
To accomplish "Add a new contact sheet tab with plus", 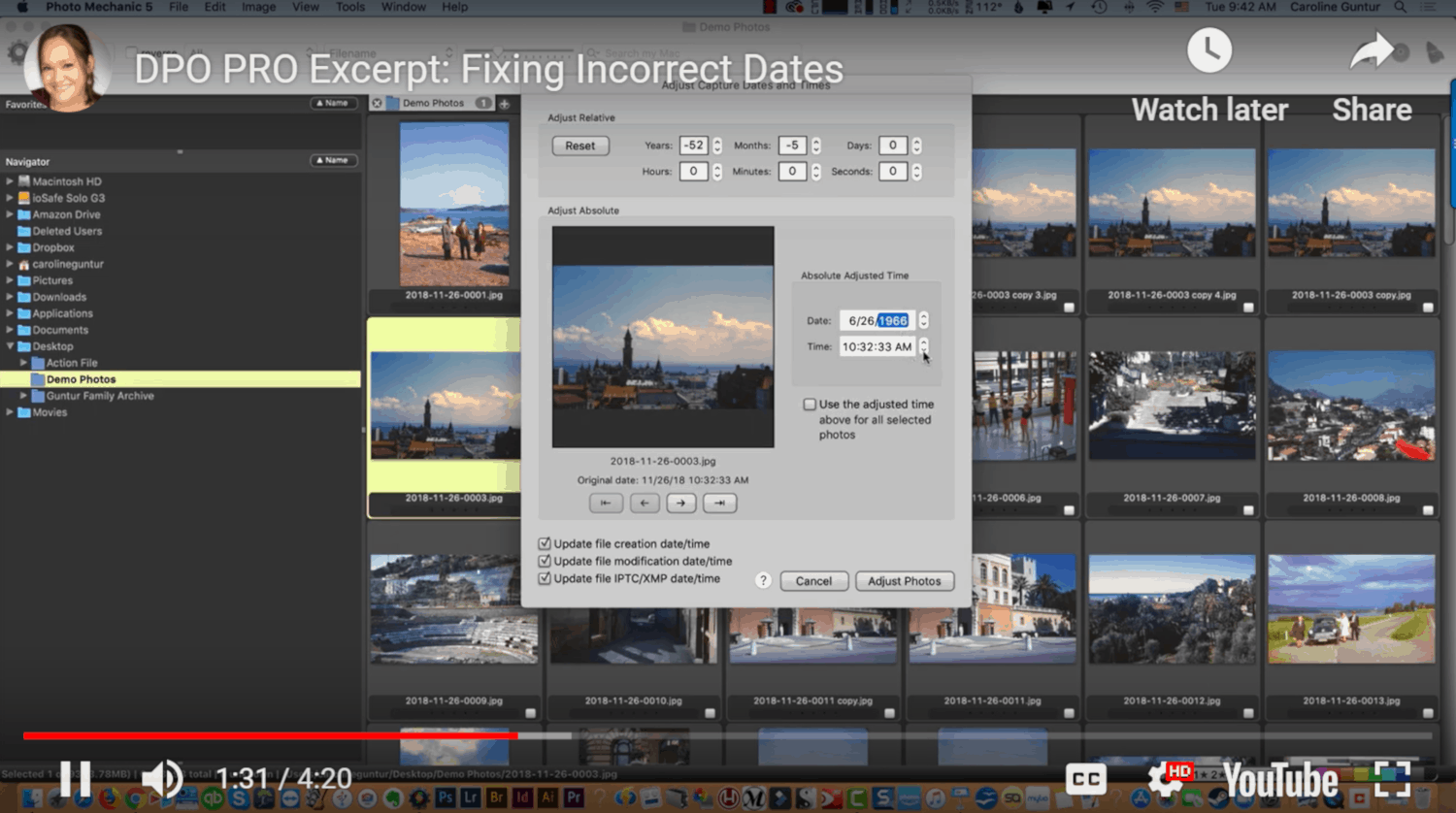I will pyautogui.click(x=504, y=103).
